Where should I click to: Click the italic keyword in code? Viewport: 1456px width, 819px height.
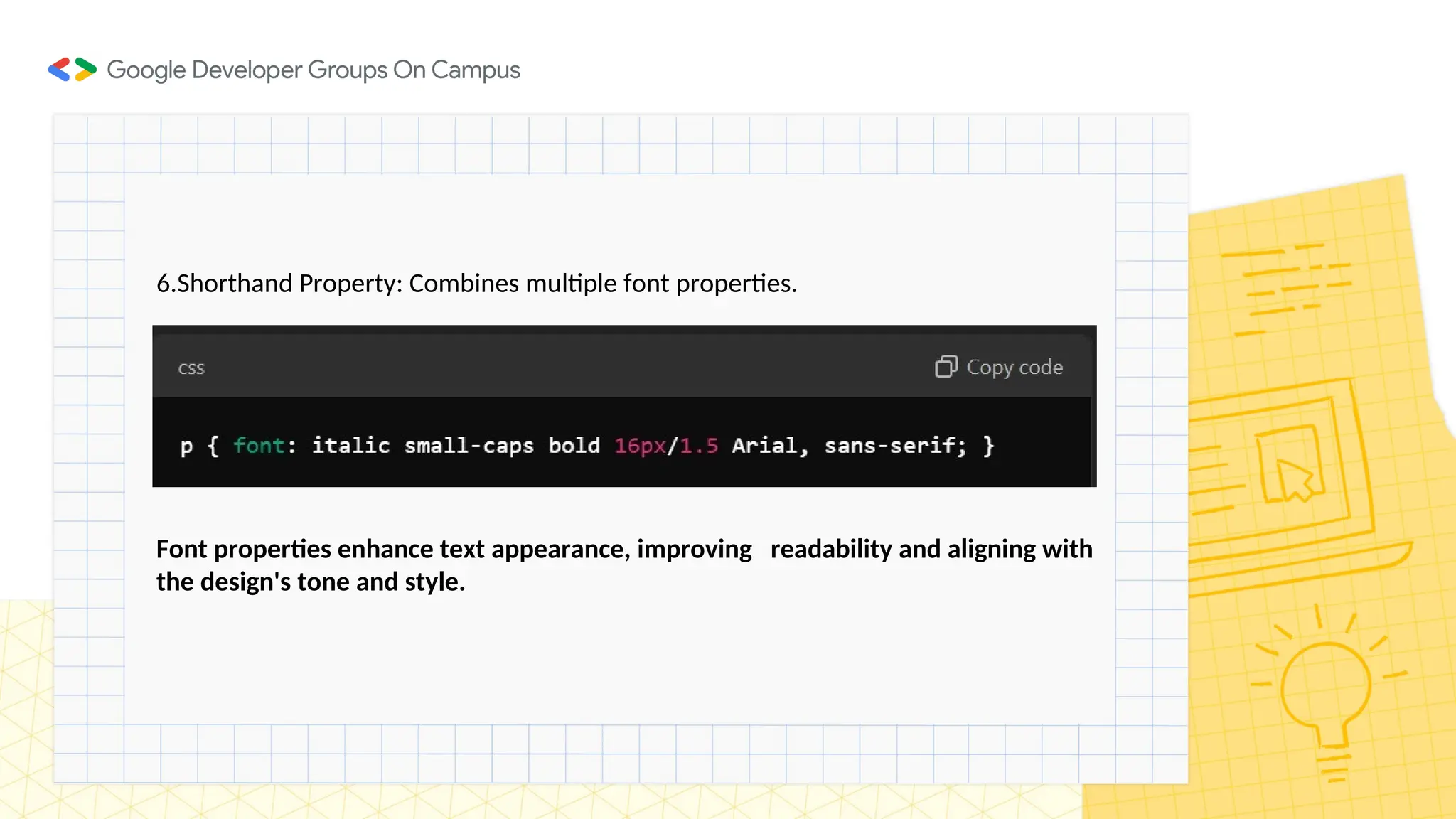[x=350, y=446]
